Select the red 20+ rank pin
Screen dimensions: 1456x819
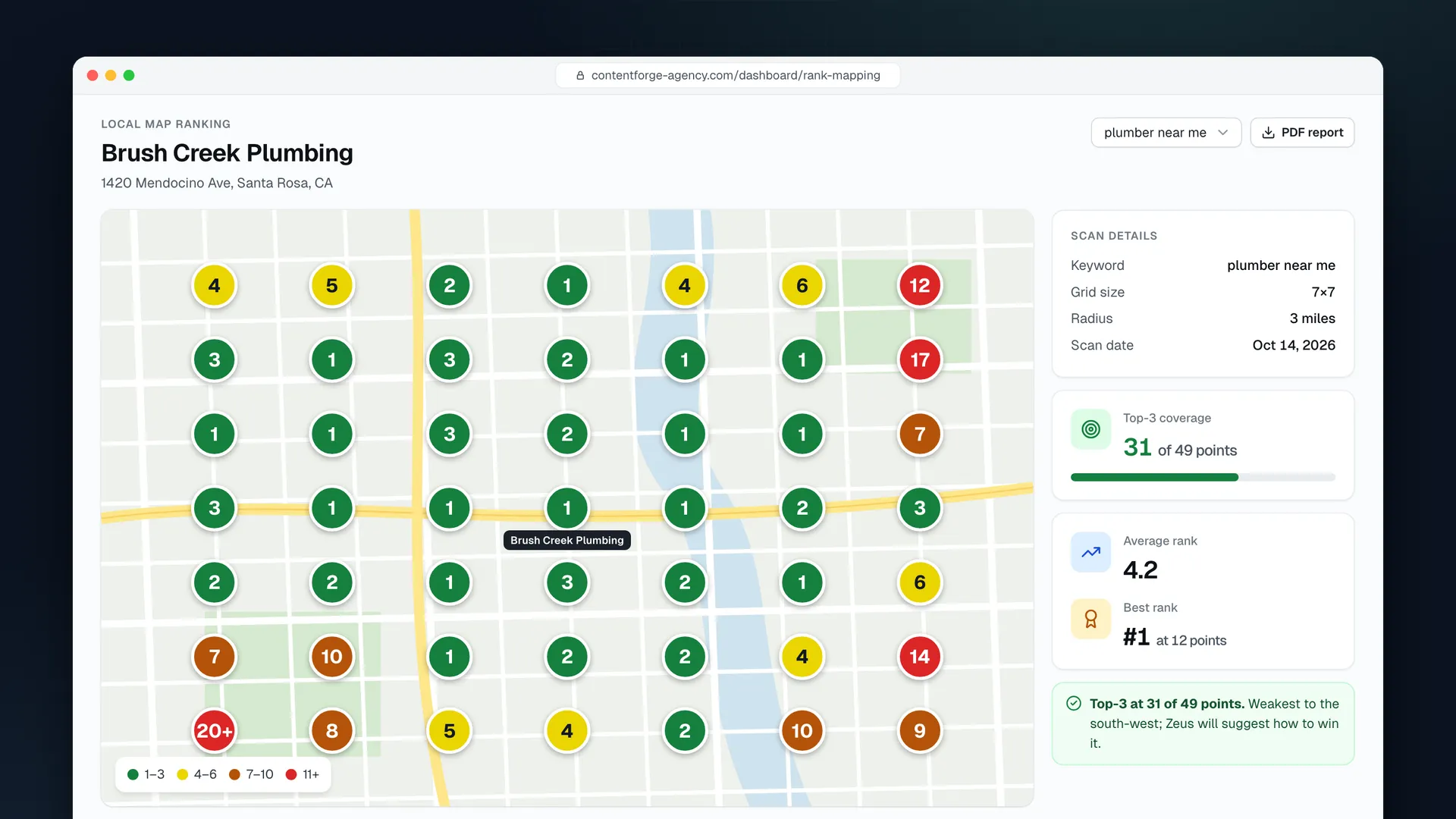[x=215, y=731]
